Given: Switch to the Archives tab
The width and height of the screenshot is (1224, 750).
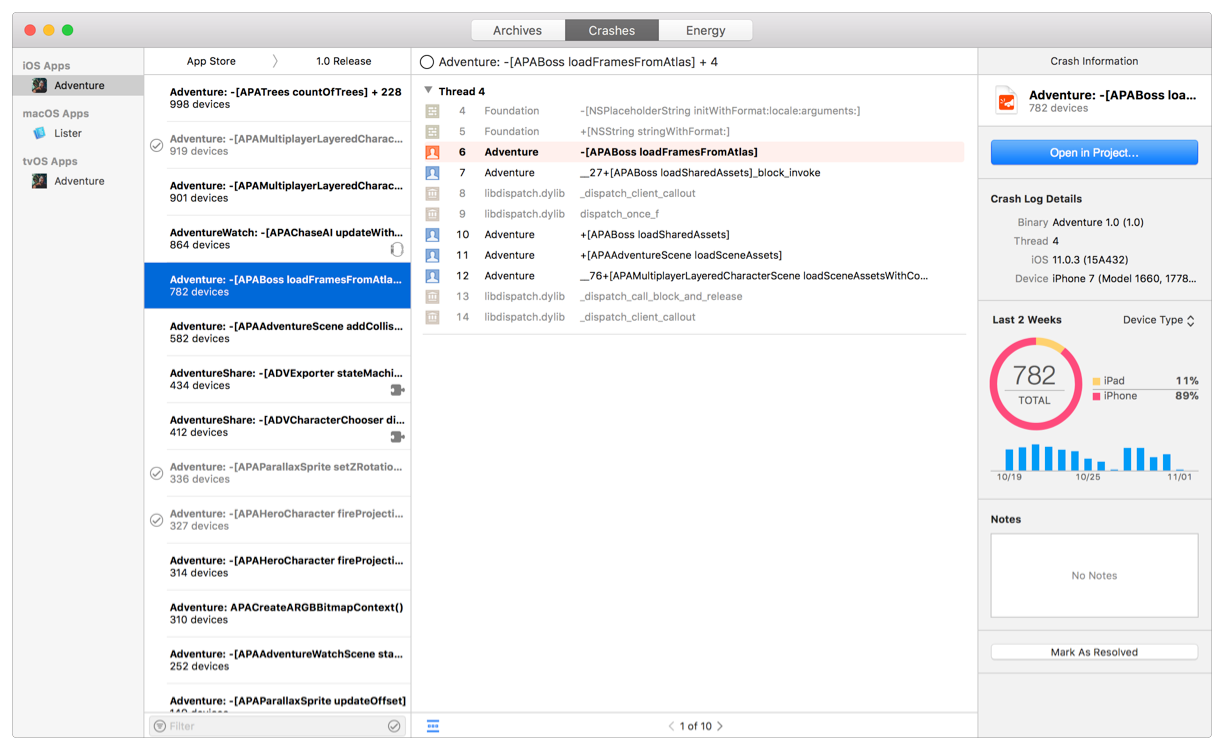Looking at the screenshot, I should [x=517, y=30].
